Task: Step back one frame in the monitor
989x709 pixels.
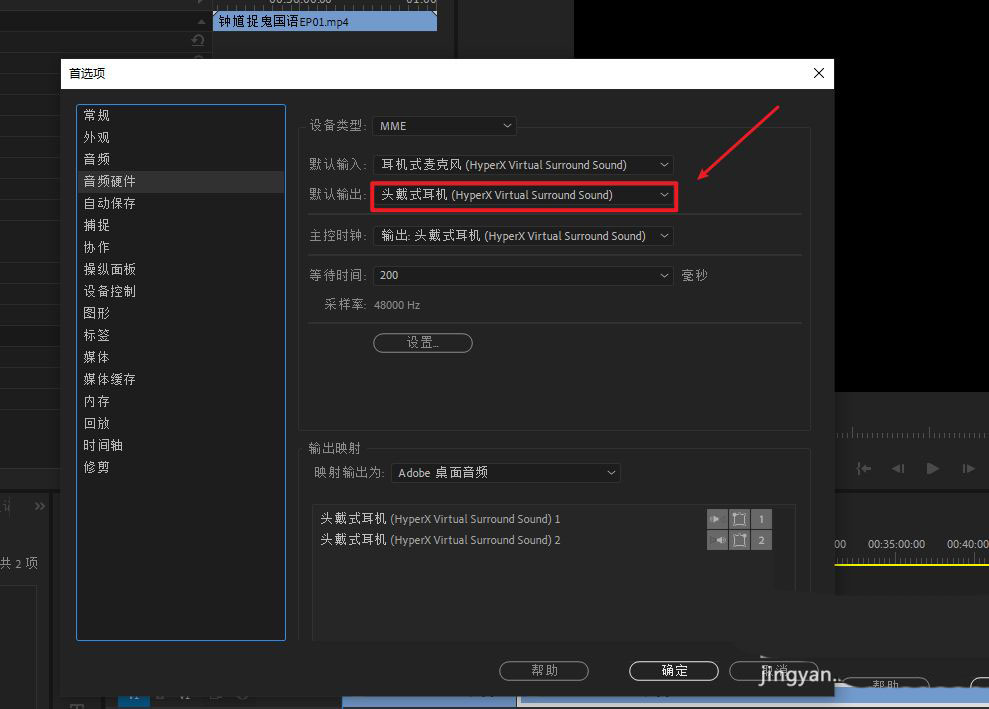Action: click(897, 468)
